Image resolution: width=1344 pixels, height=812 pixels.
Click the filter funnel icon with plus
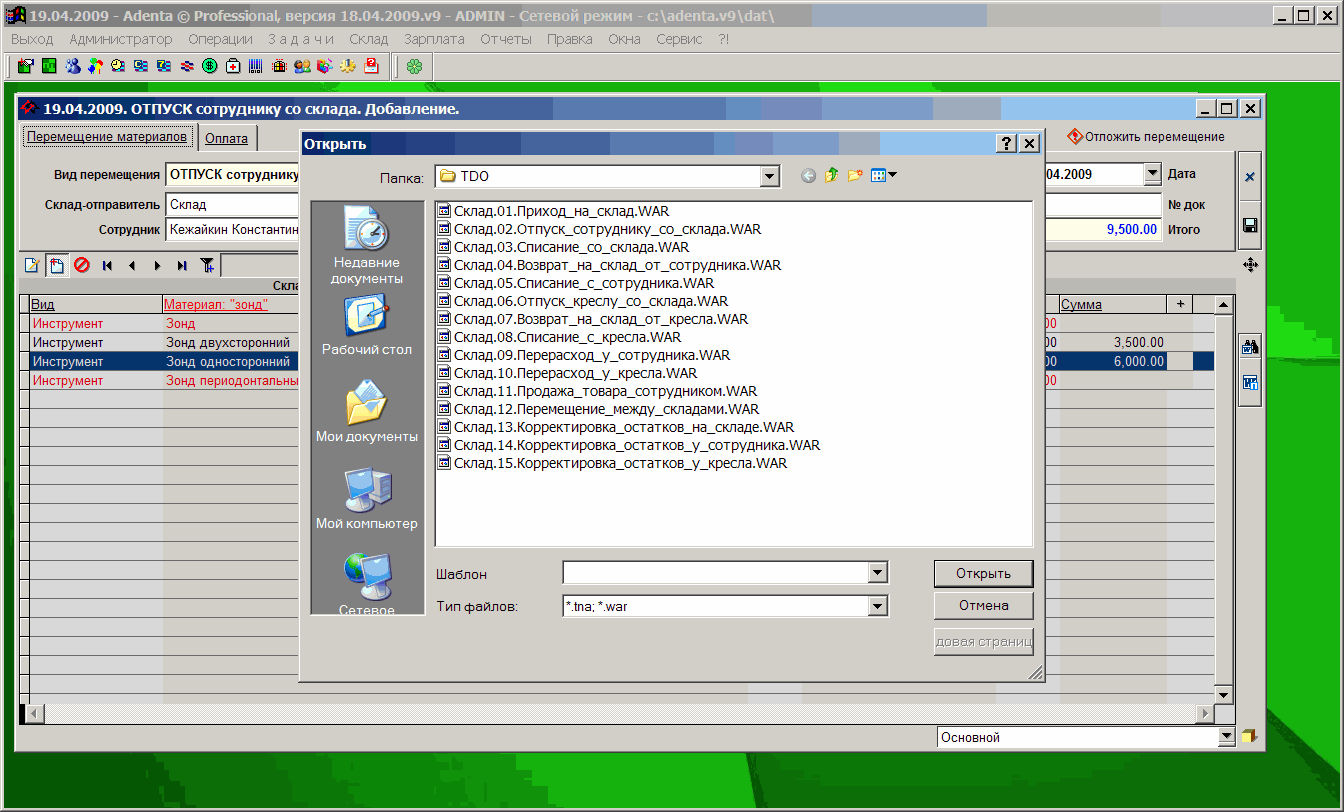click(x=207, y=265)
